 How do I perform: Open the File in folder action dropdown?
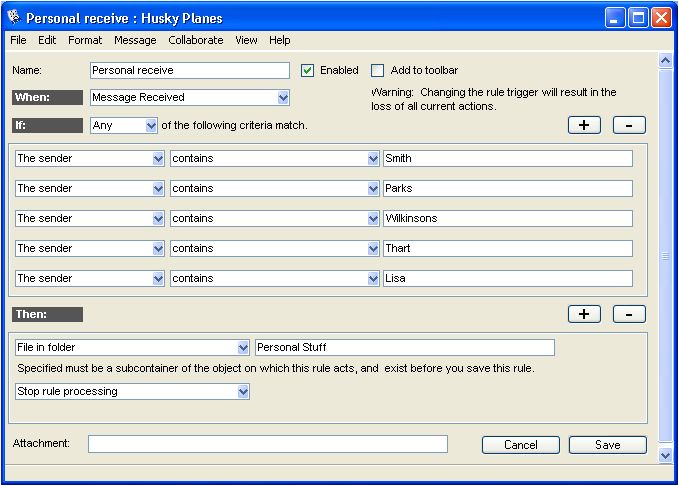242,348
